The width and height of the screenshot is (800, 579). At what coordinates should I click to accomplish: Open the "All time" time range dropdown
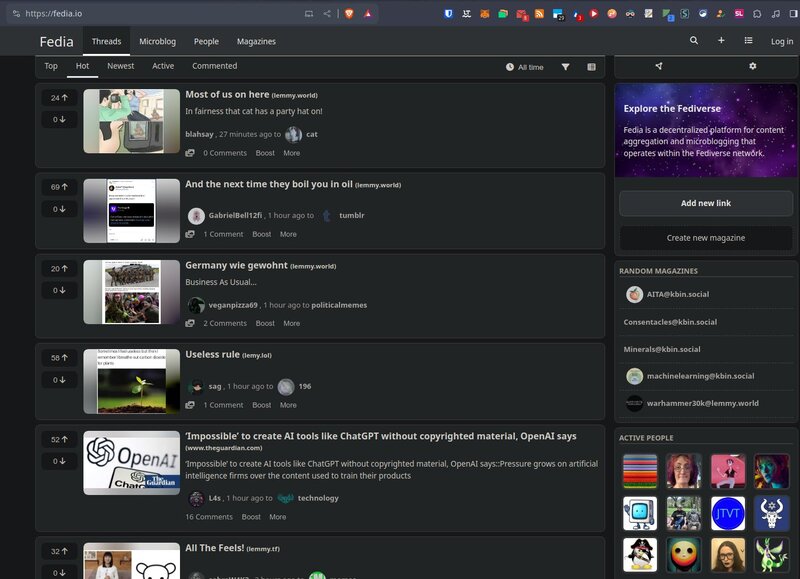(525, 67)
